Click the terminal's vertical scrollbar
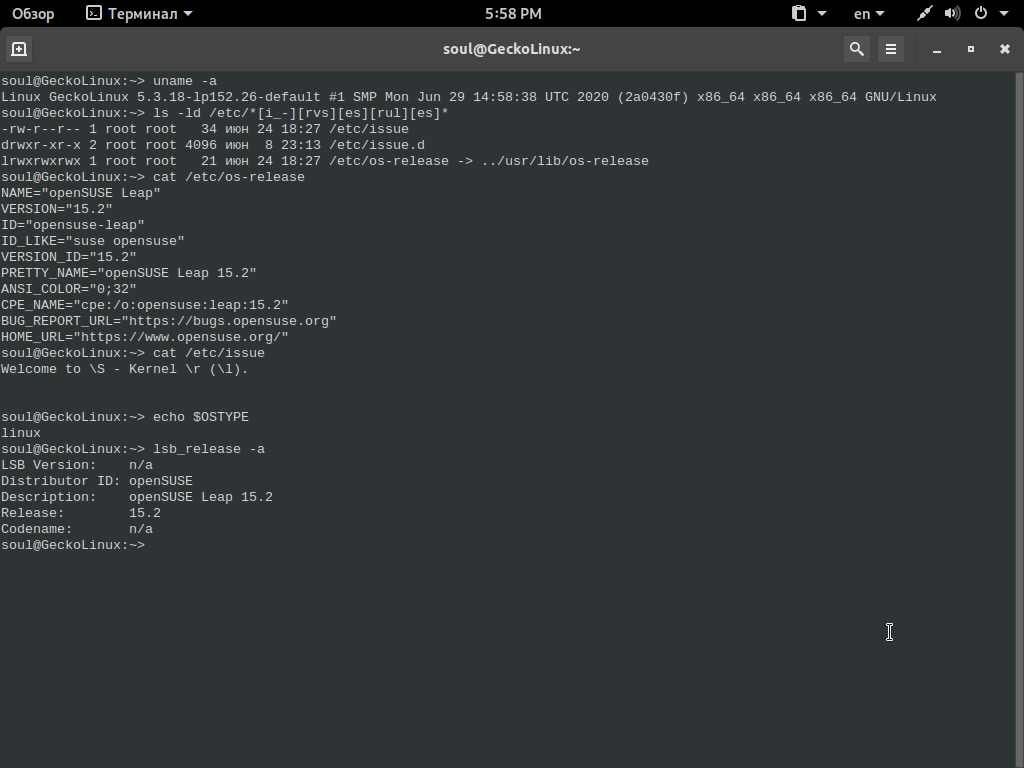 [1020, 420]
